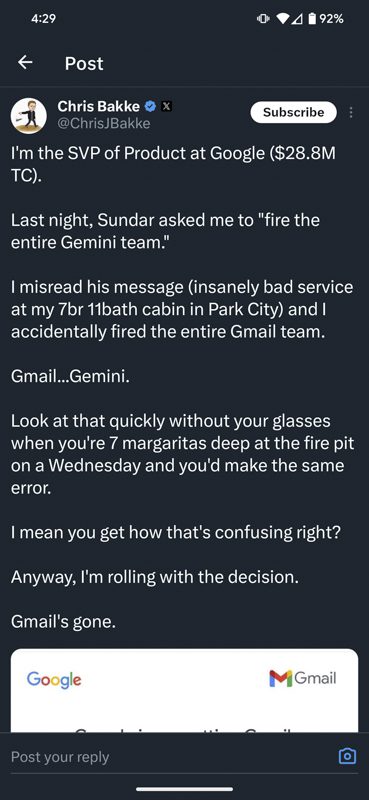Tap the Wi-Fi signal status icon
The image size is (369, 800).
coord(283,19)
